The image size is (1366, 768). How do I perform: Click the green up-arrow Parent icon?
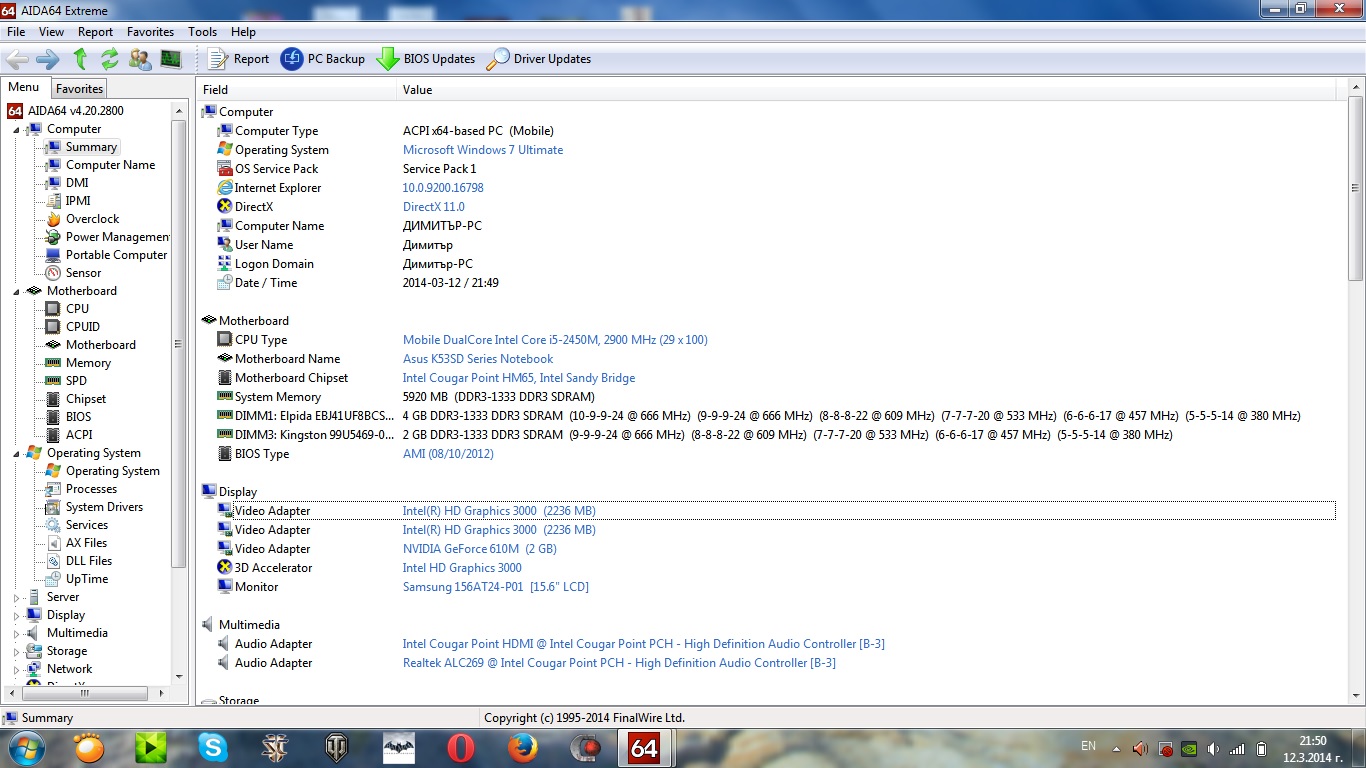point(80,59)
